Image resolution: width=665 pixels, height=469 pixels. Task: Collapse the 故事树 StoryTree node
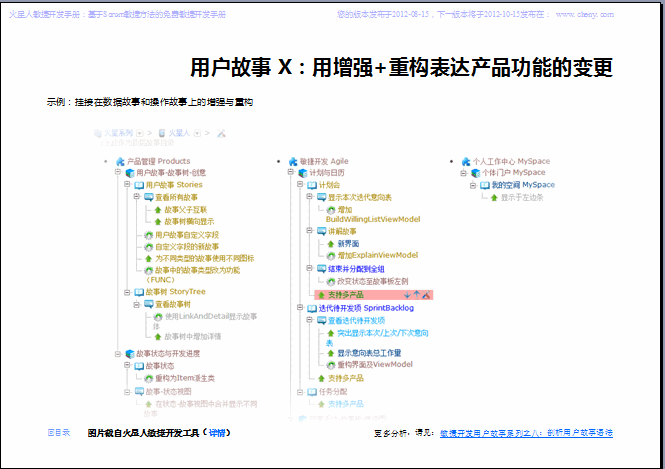127,292
